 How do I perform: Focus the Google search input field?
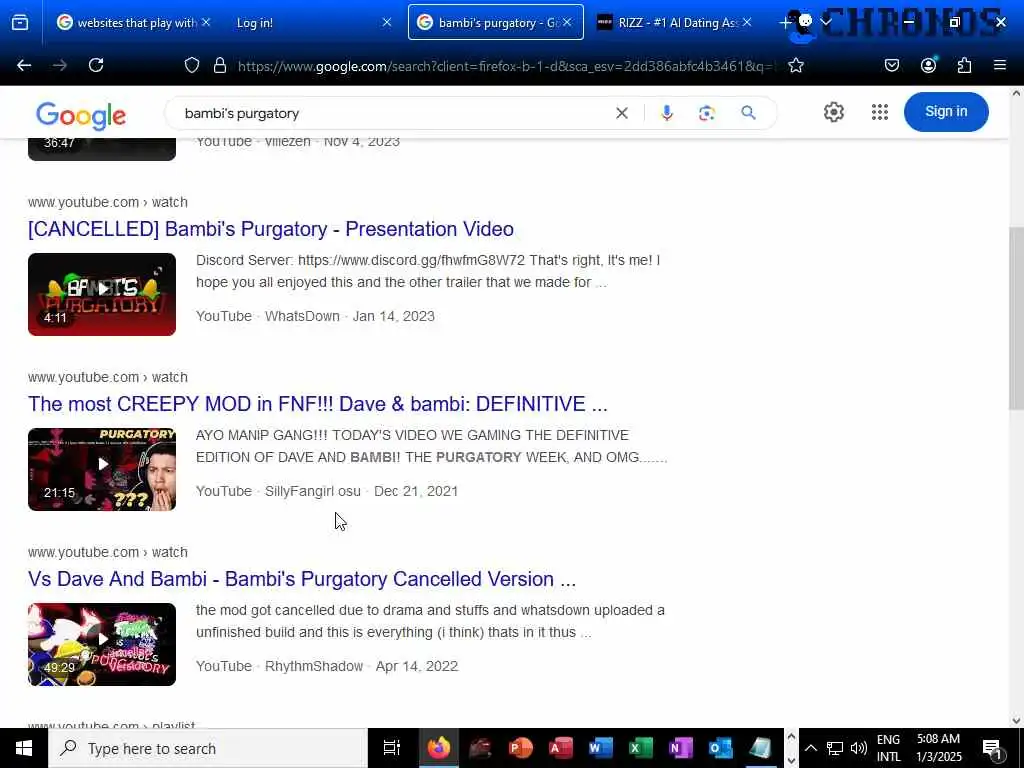point(392,113)
